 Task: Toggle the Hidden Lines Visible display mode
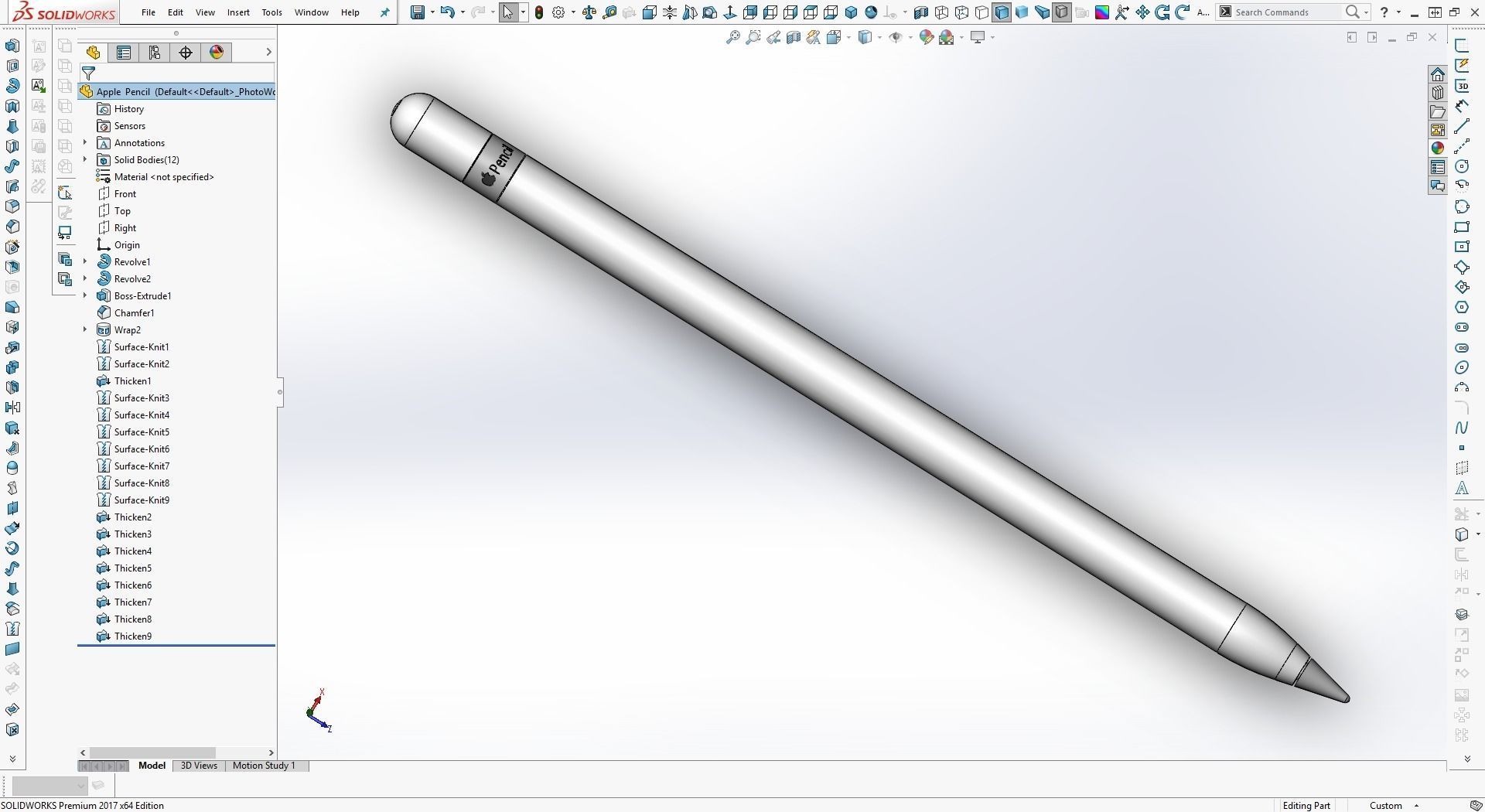(961, 12)
